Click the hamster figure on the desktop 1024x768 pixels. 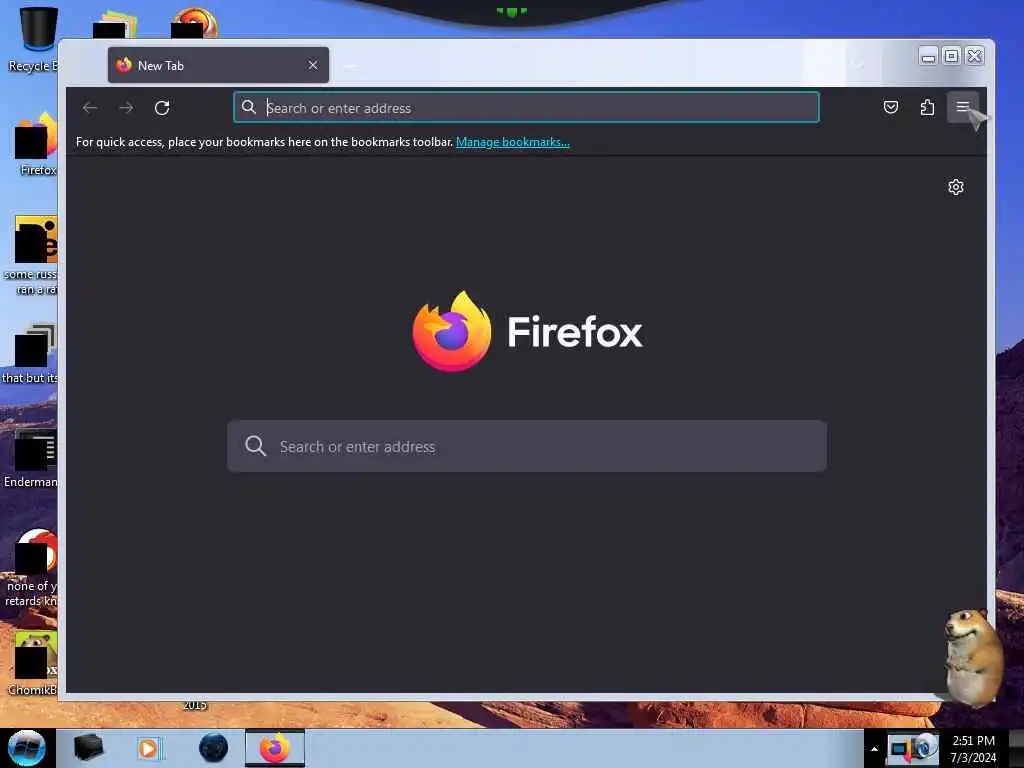coord(972,657)
